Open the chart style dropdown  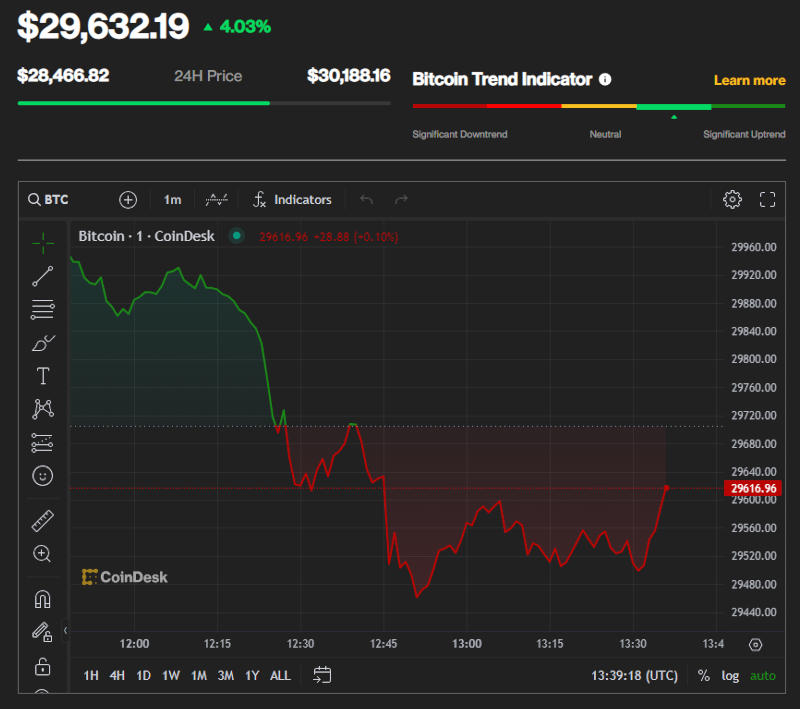(x=216, y=199)
